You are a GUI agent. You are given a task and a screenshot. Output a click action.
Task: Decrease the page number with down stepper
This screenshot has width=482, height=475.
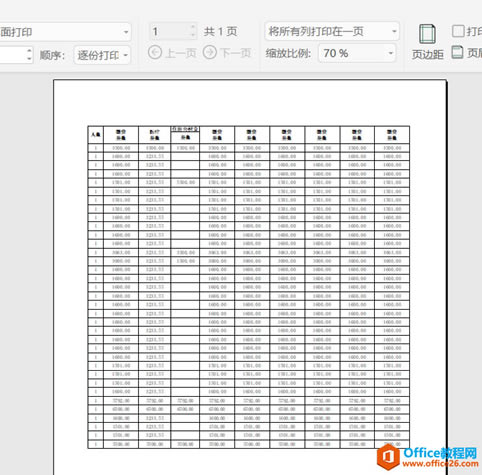point(193,36)
